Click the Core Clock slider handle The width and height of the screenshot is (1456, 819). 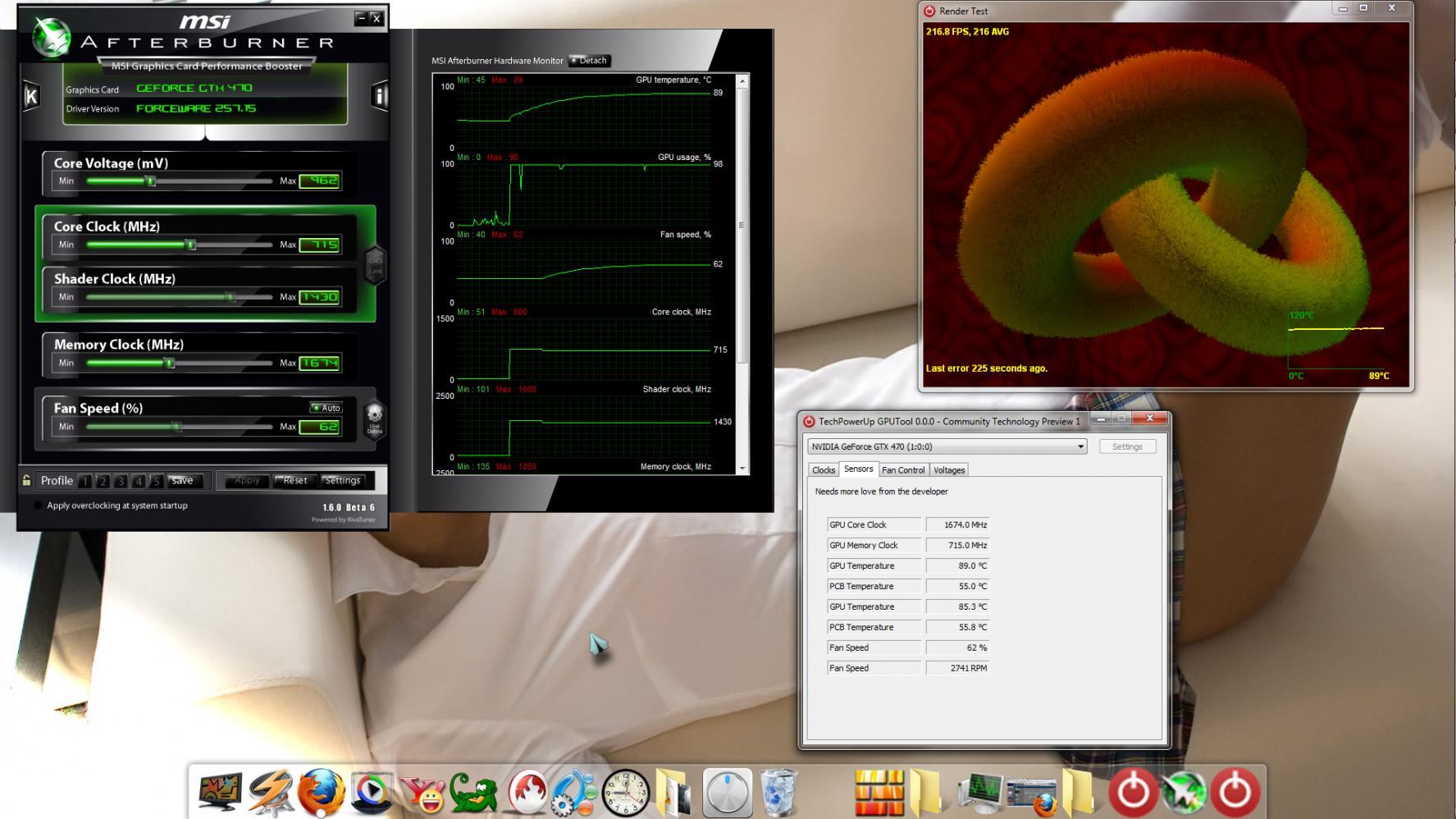(x=191, y=245)
